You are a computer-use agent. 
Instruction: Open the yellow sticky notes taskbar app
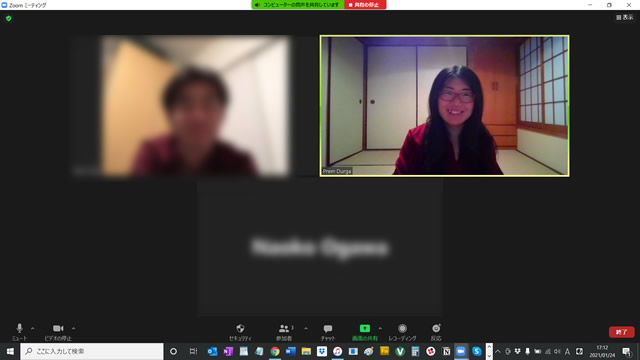[384, 351]
